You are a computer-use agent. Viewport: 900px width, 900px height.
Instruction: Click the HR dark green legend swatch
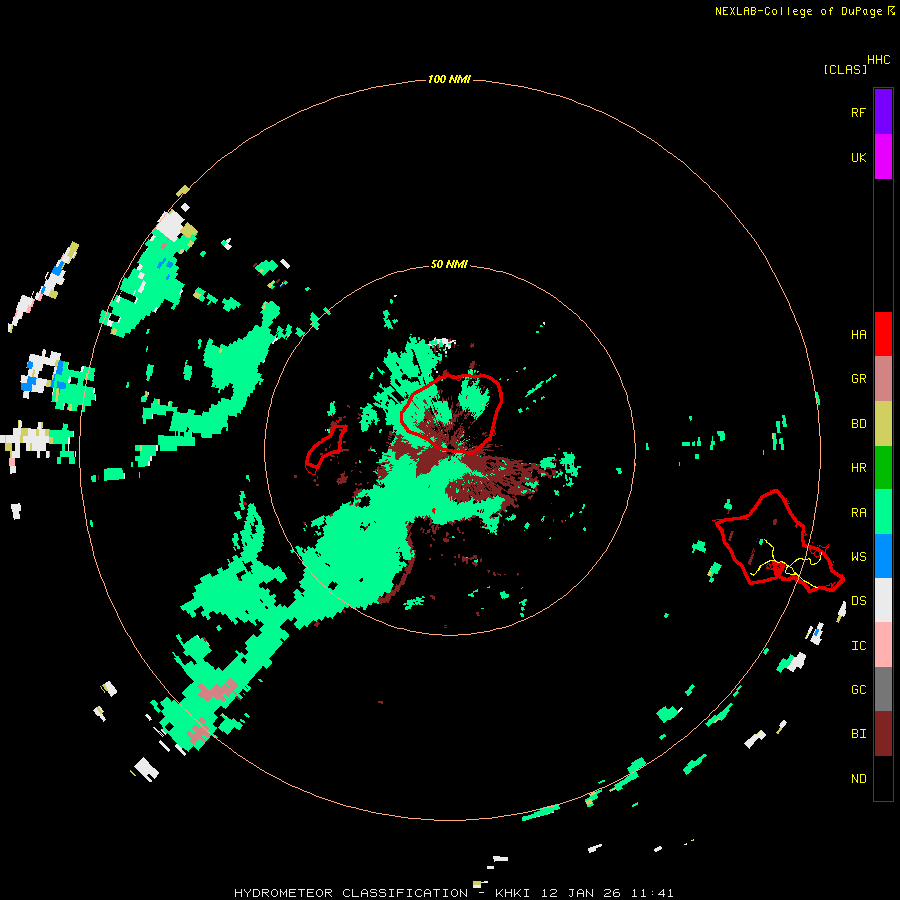click(883, 468)
